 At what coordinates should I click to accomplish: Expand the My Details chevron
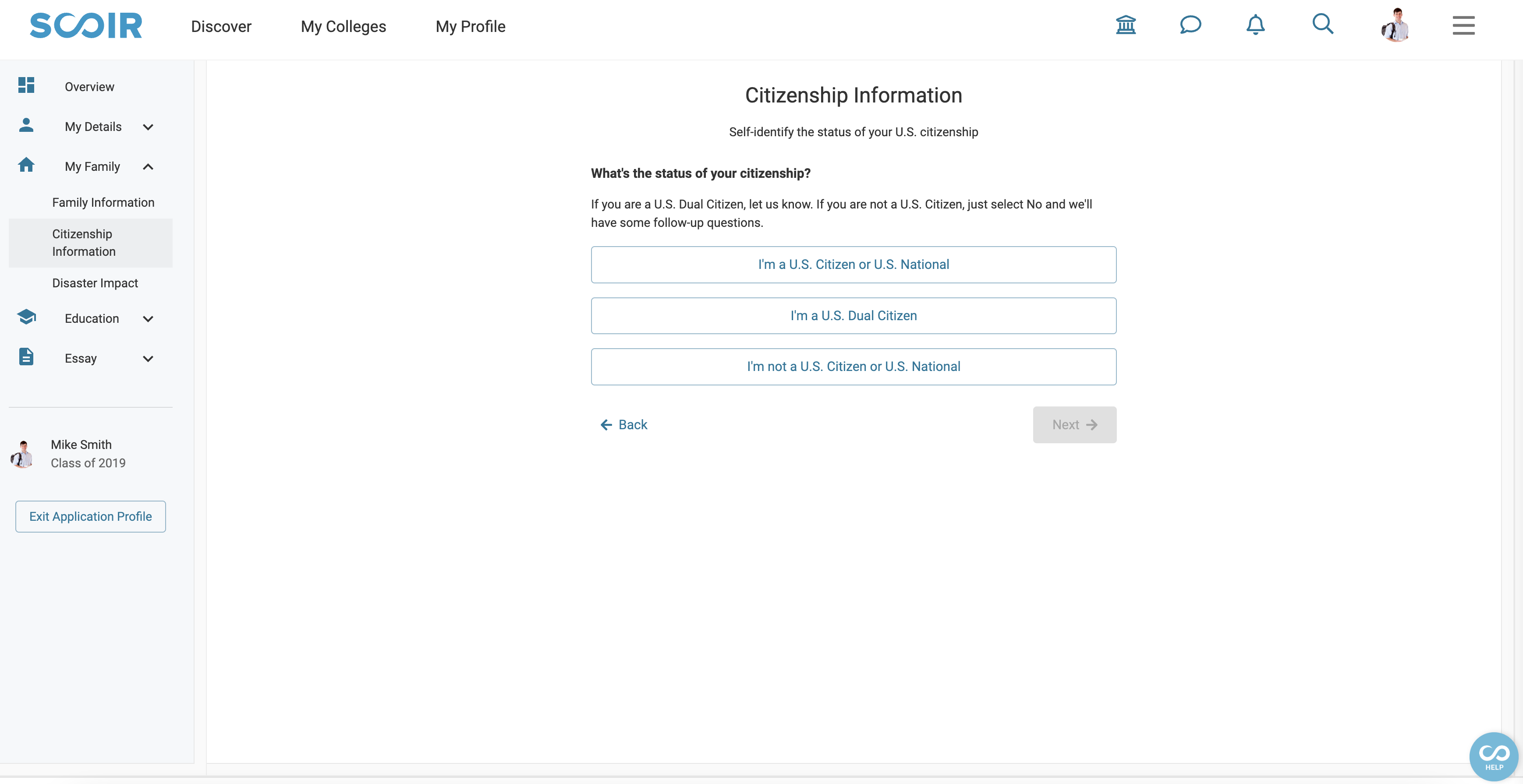point(148,127)
